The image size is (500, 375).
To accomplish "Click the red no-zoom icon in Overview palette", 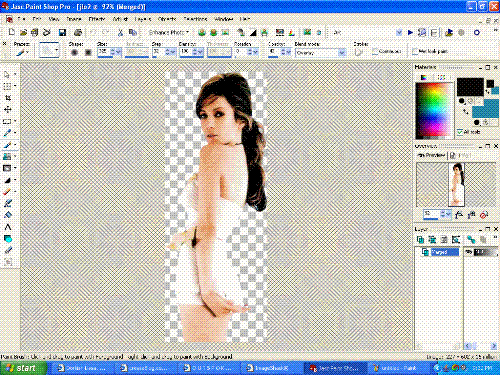I will (x=484, y=215).
